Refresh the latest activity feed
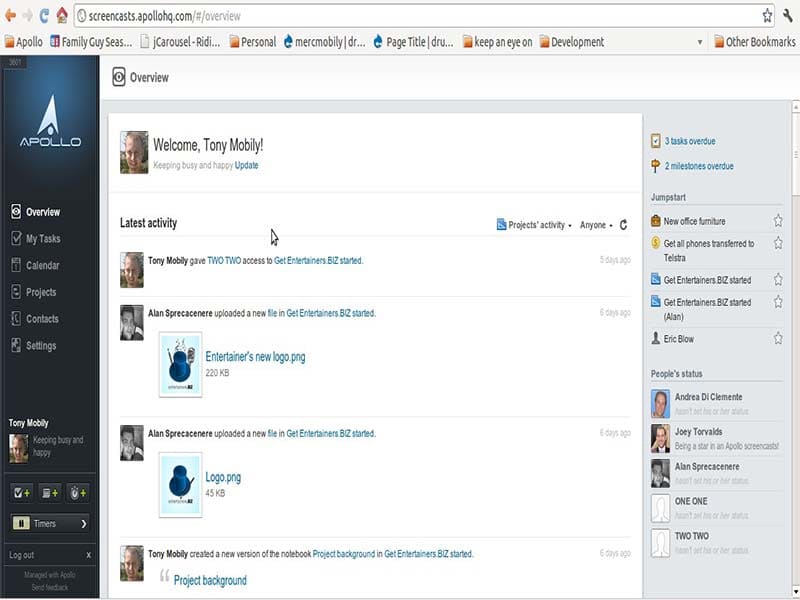Viewport: 800px width, 600px height. point(623,225)
